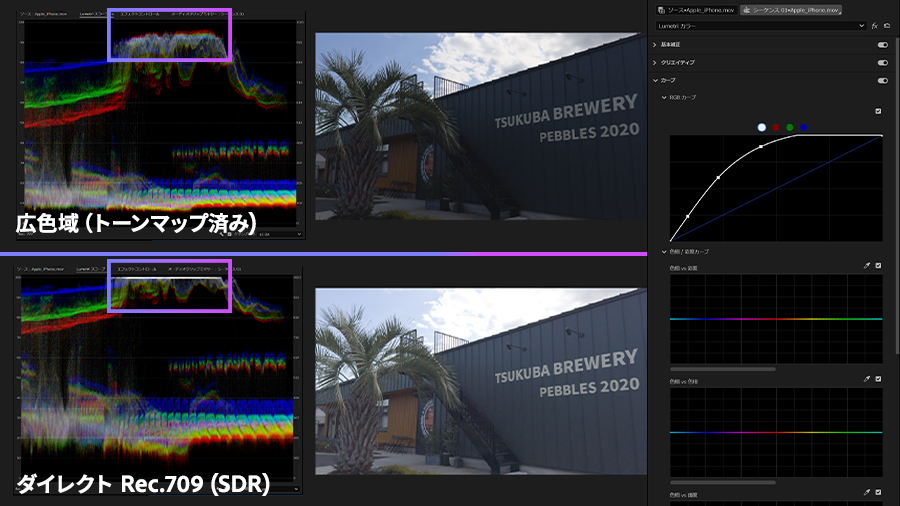The image size is (900, 506).
Task: Select the red RGB curve channel
Action: pyautogui.click(x=776, y=127)
